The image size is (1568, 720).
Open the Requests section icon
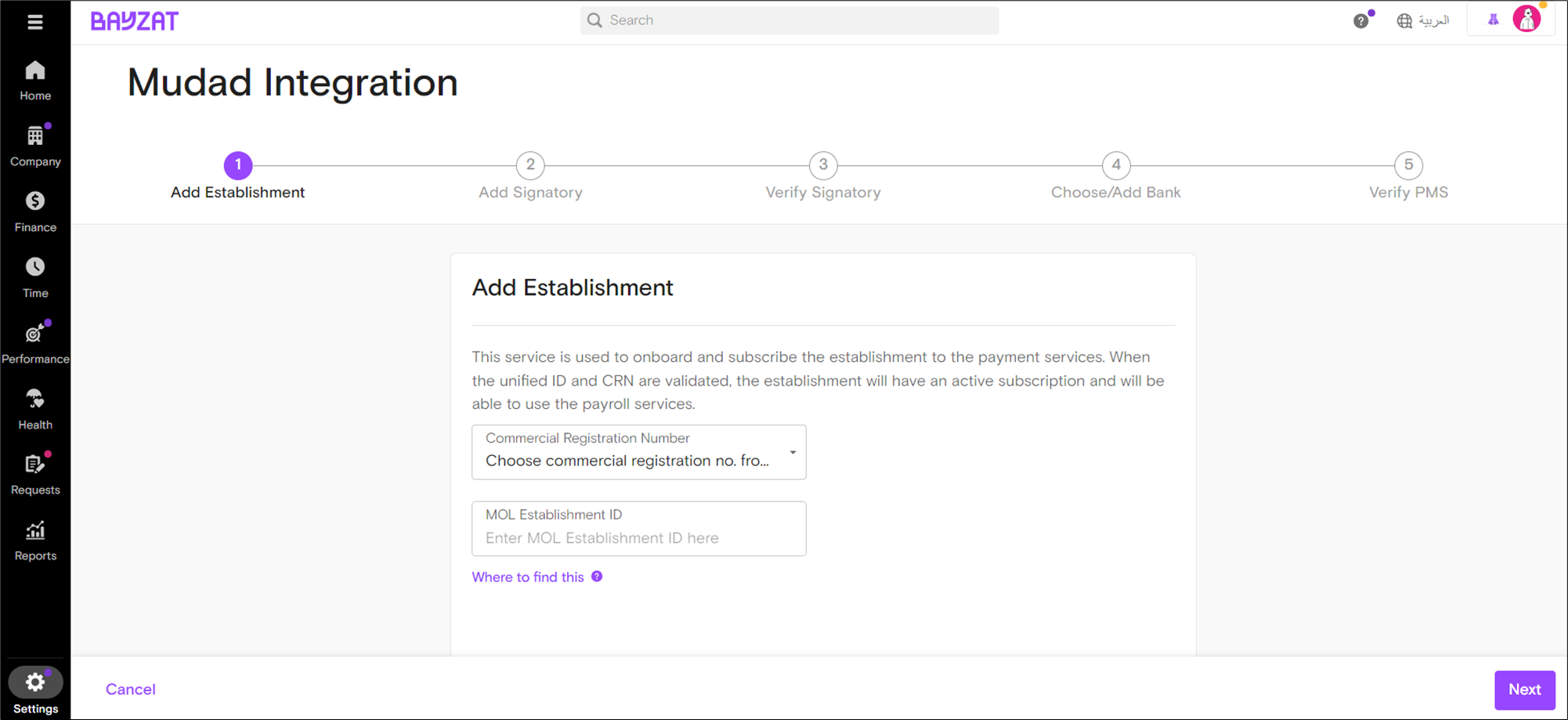[x=35, y=464]
